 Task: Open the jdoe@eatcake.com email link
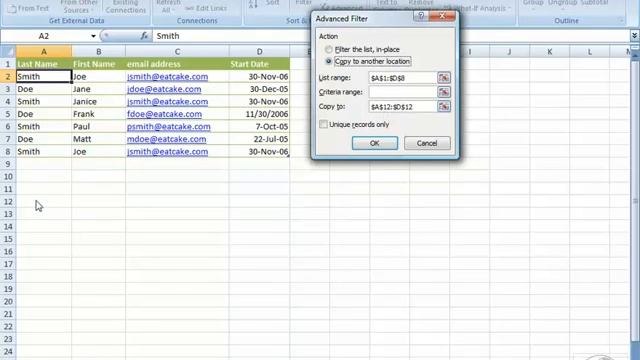[x=164, y=89]
